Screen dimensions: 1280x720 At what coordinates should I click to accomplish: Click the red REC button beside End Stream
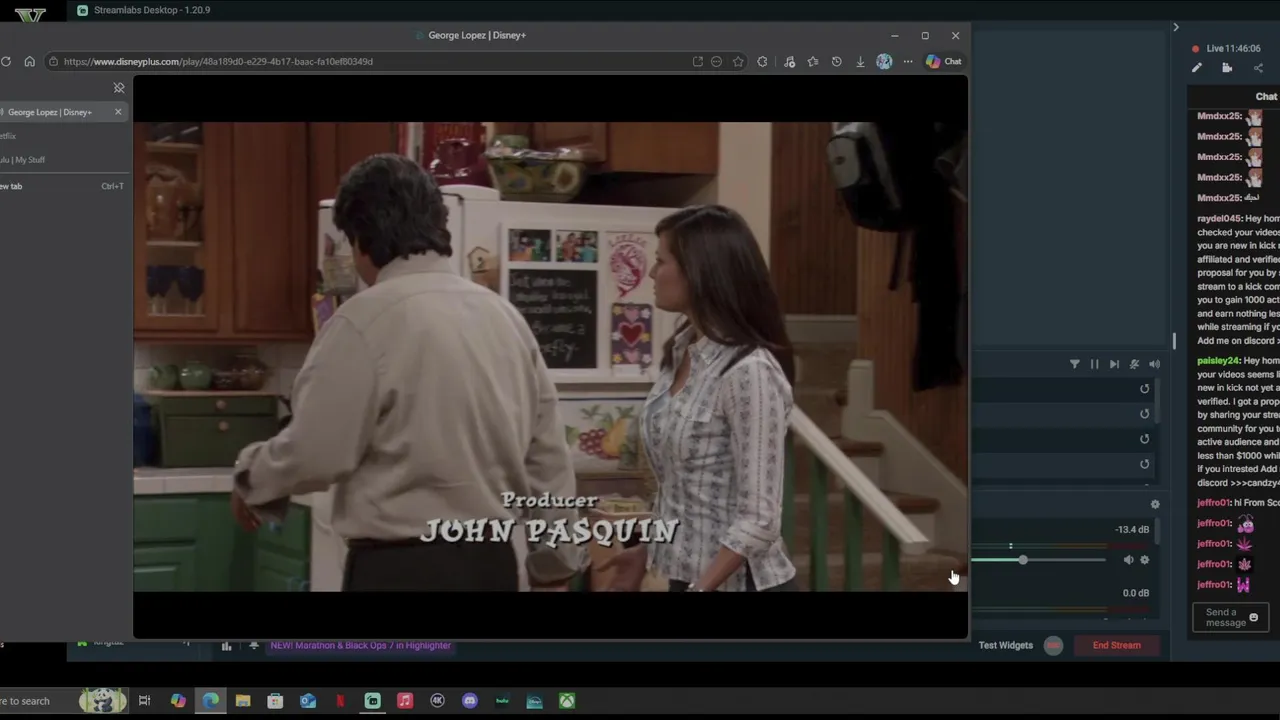[1053, 646]
